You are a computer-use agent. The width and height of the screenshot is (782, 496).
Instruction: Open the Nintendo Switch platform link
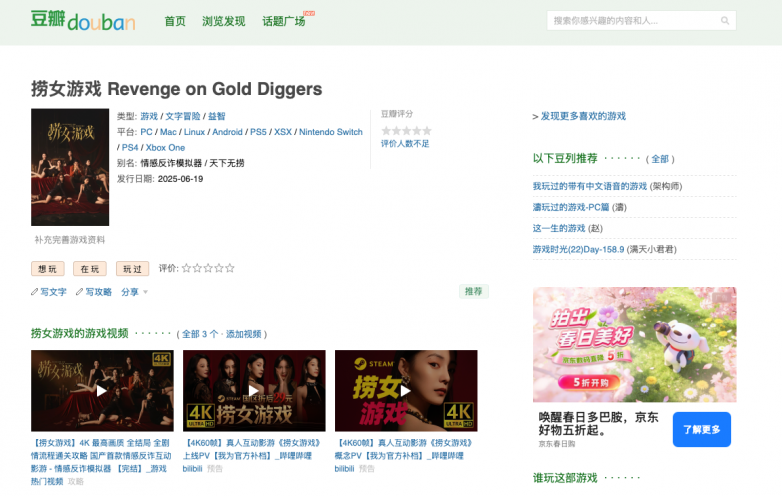331,132
